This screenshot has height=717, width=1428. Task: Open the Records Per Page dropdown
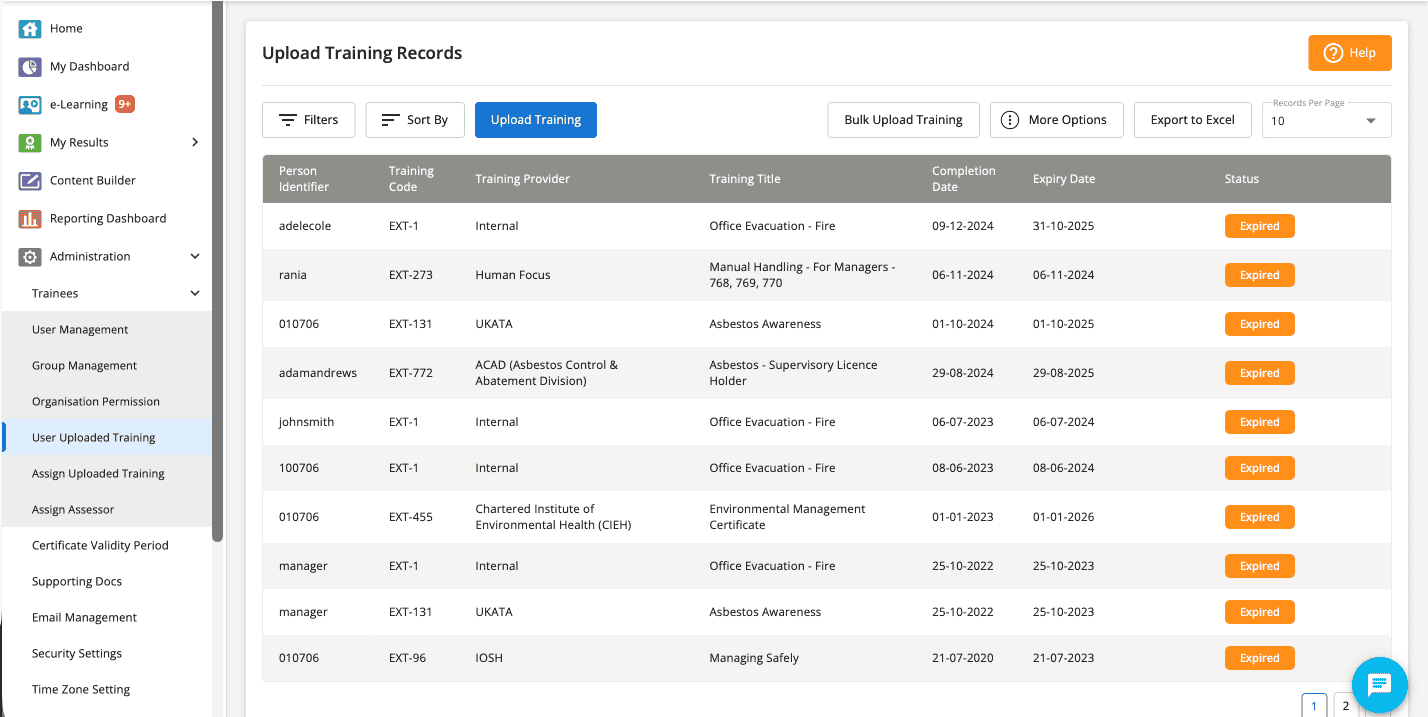pos(1326,121)
